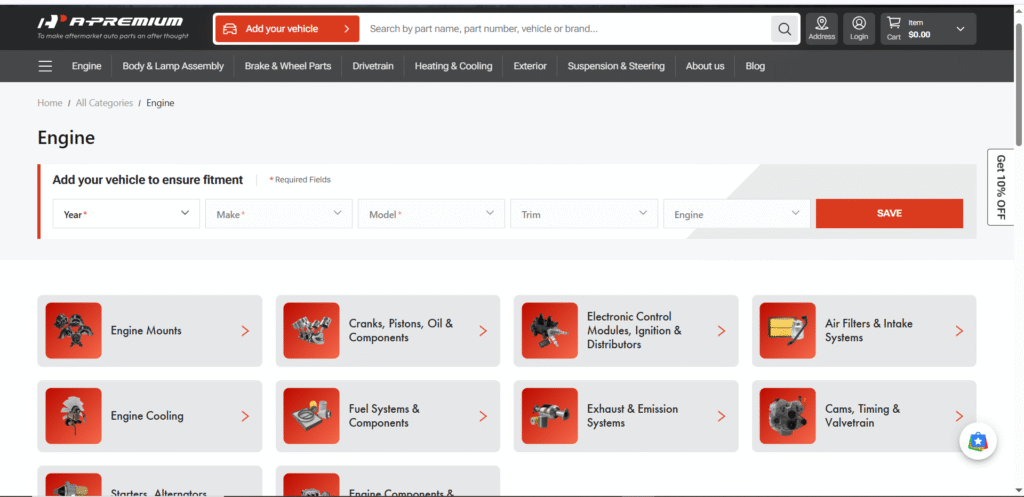Viewport: 1024px width, 497px height.
Task: Click the arrow on Electronic Control Modules card
Action: coord(722,331)
